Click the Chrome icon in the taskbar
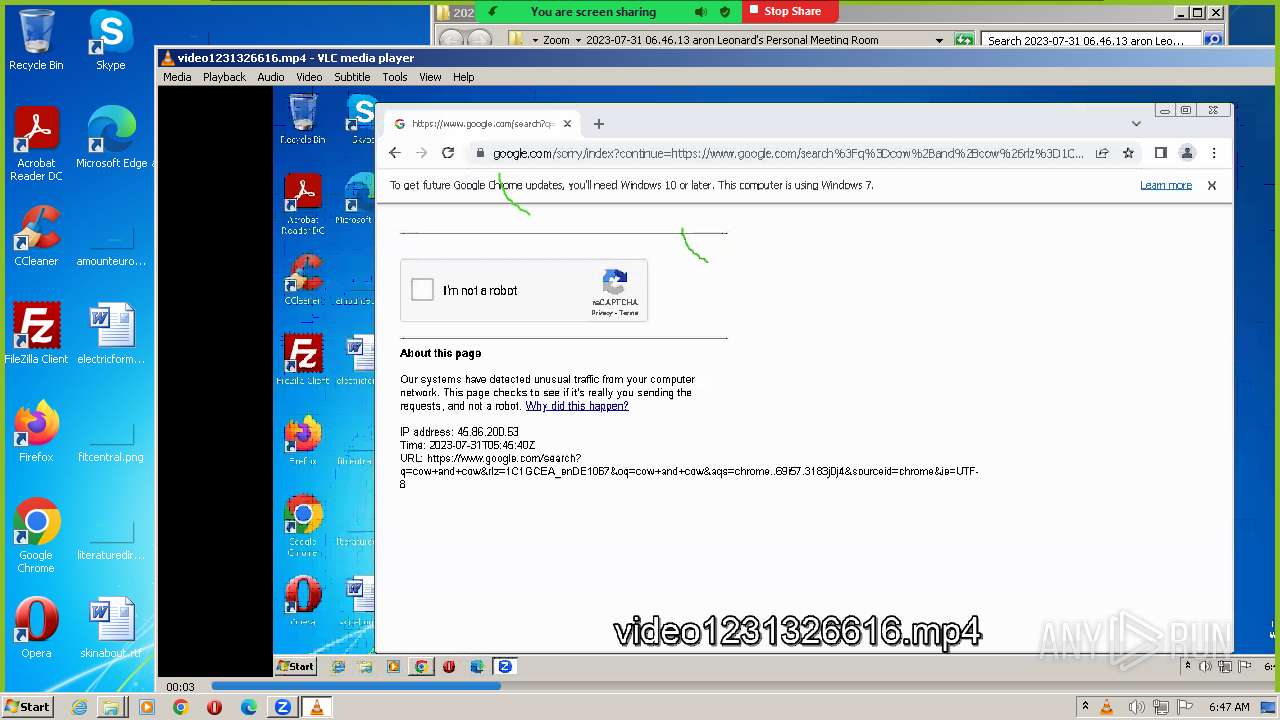1280x720 pixels. pos(181,707)
